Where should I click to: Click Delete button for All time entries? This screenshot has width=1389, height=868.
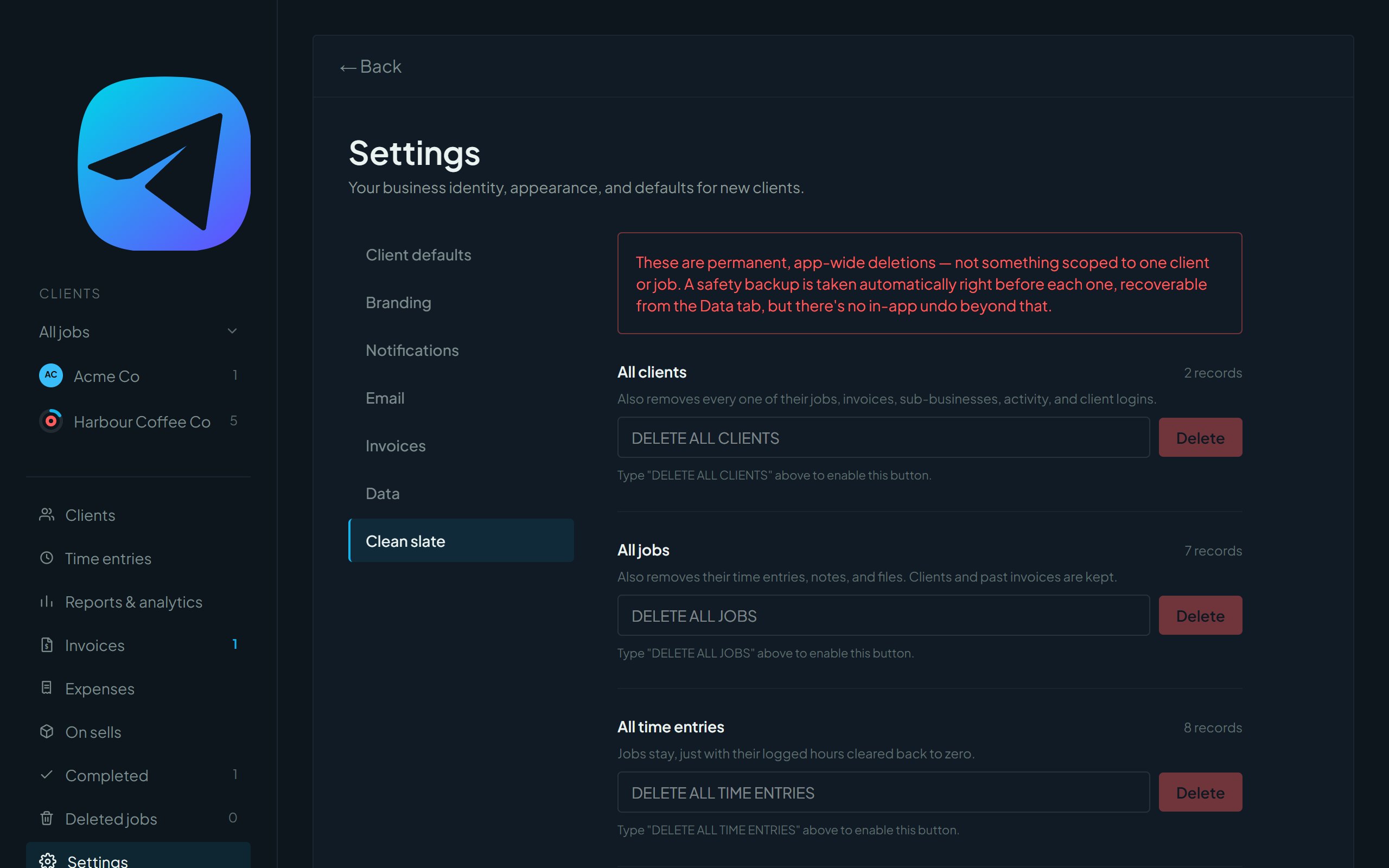(1200, 792)
